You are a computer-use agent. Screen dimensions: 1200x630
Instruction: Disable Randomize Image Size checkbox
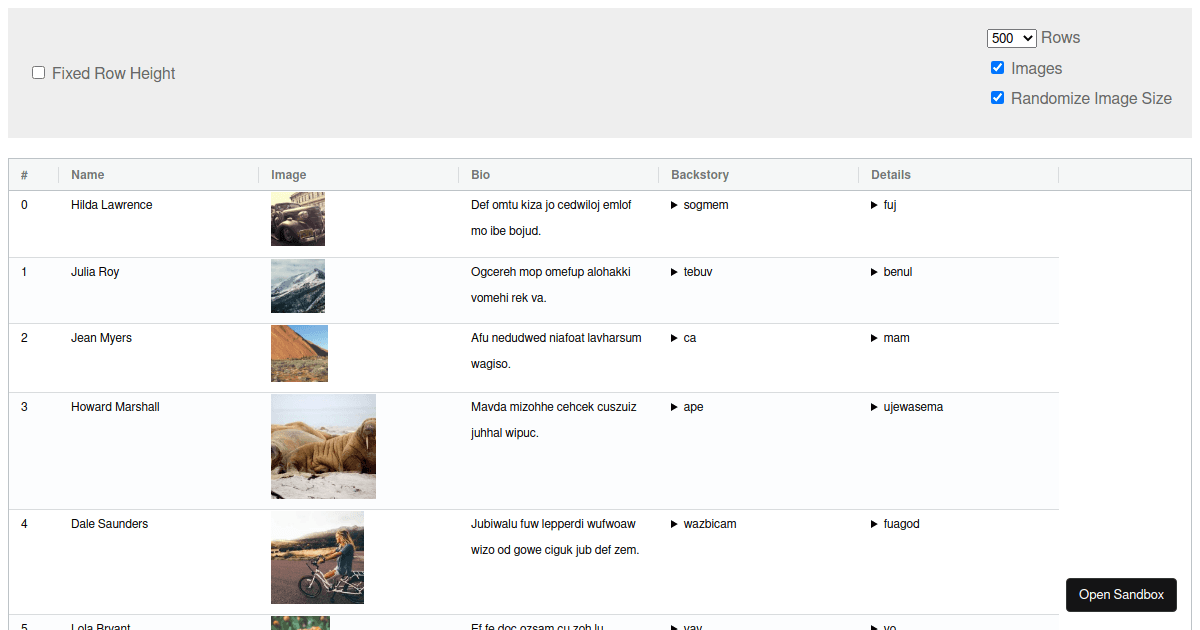(x=997, y=98)
